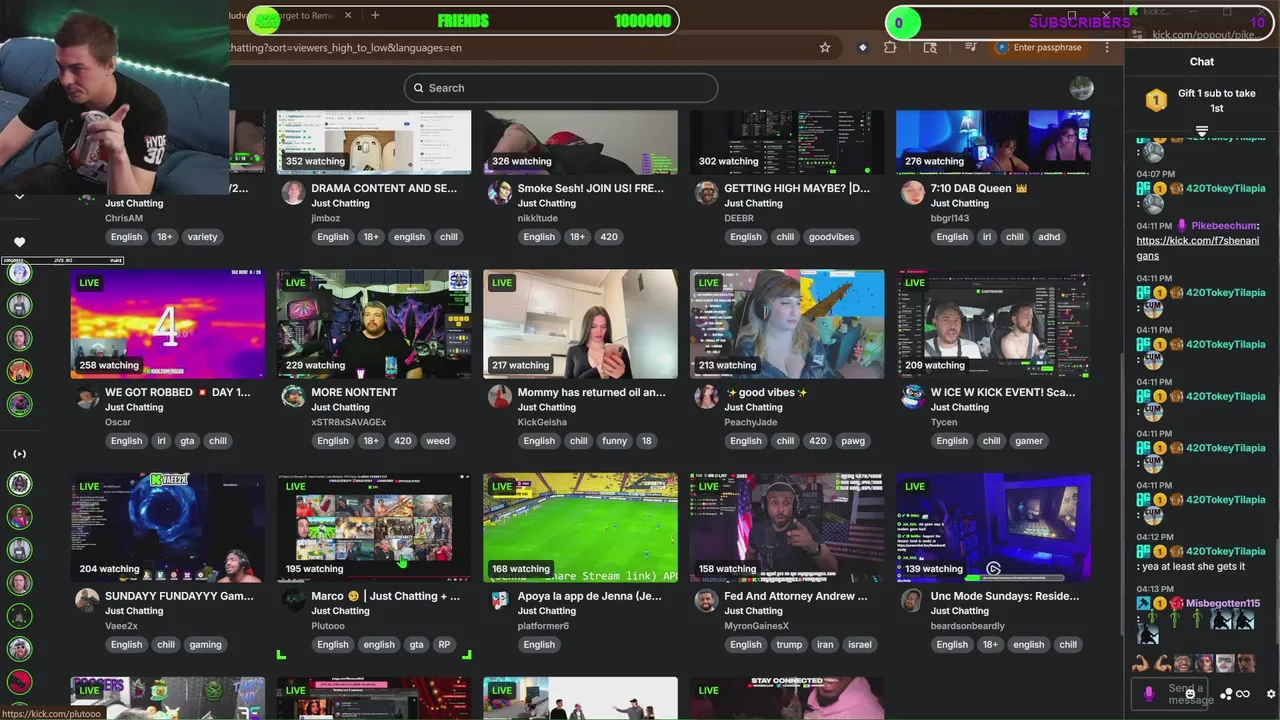This screenshot has height=720, width=1280.
Task: Open the media control music-note icon
Action: coord(970,47)
